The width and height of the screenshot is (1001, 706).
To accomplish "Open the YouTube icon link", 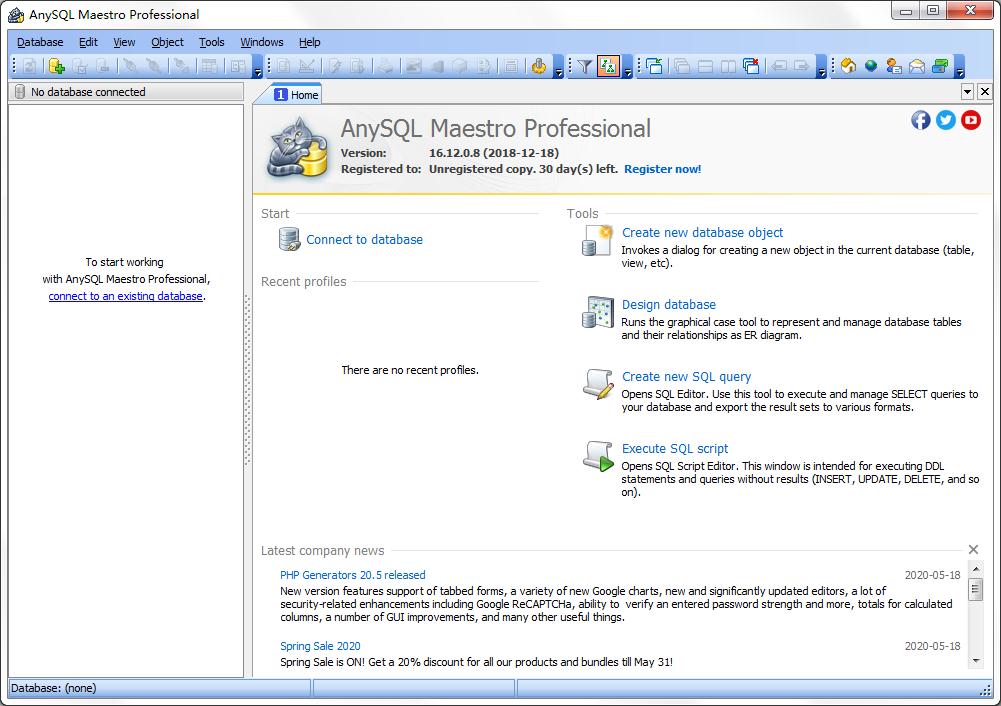I will pyautogui.click(x=971, y=120).
